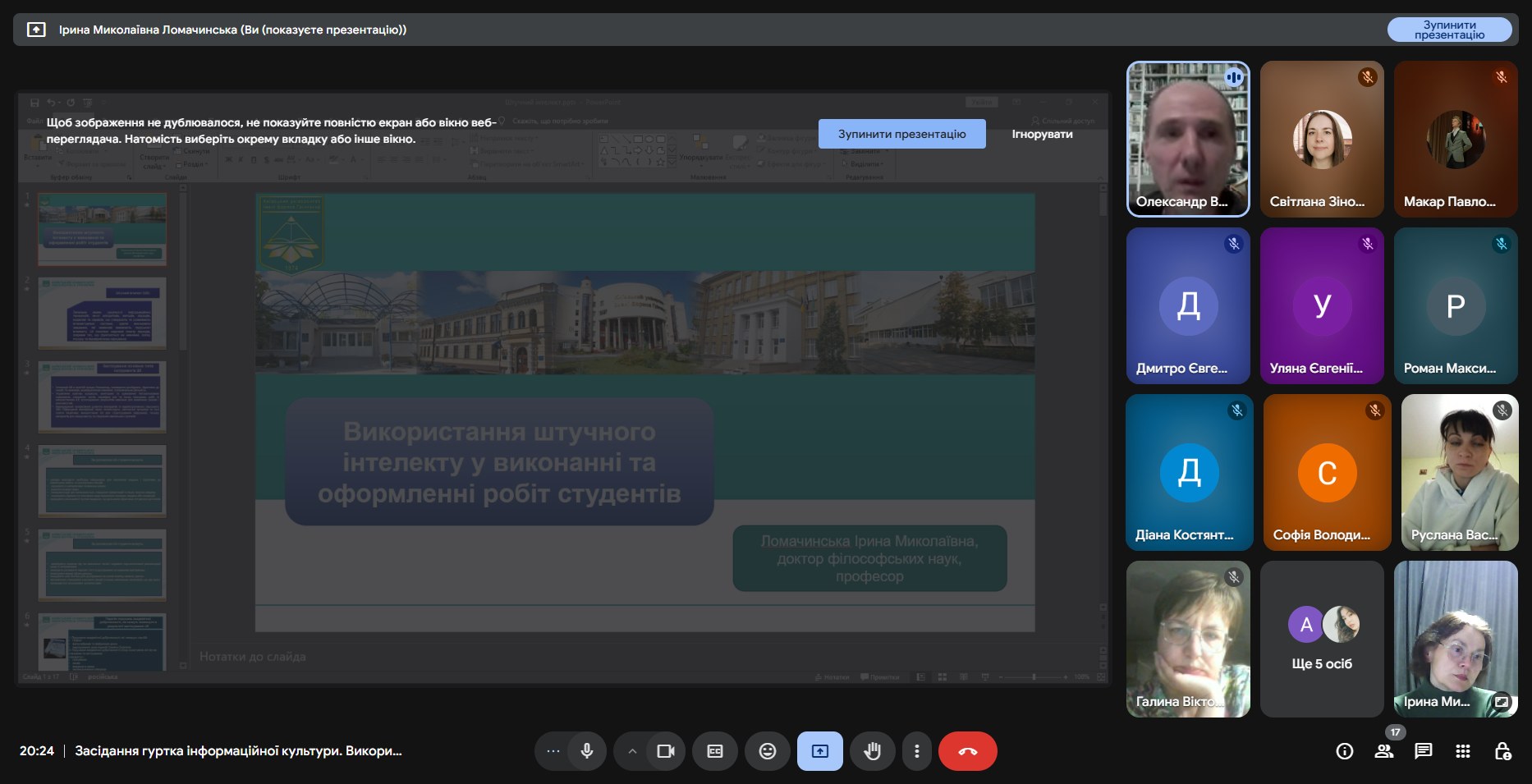Click Ігнорувати in the warning banner
The width and height of the screenshot is (1532, 784).
coord(1042,134)
